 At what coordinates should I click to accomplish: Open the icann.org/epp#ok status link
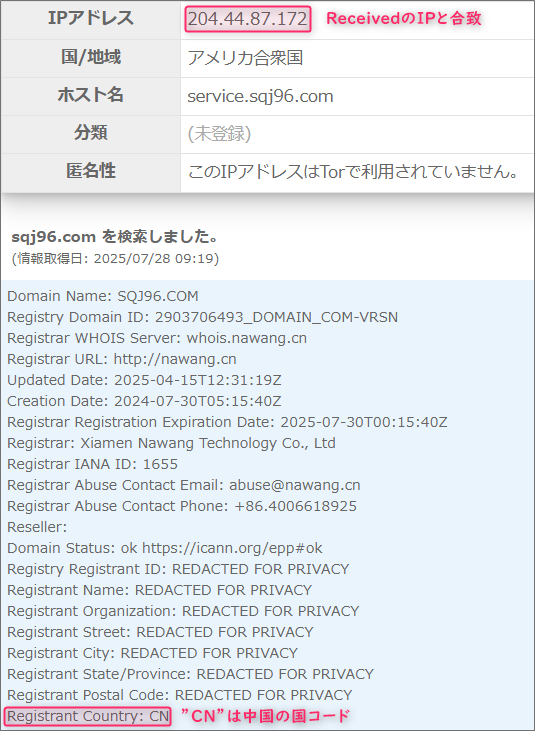pos(232,548)
